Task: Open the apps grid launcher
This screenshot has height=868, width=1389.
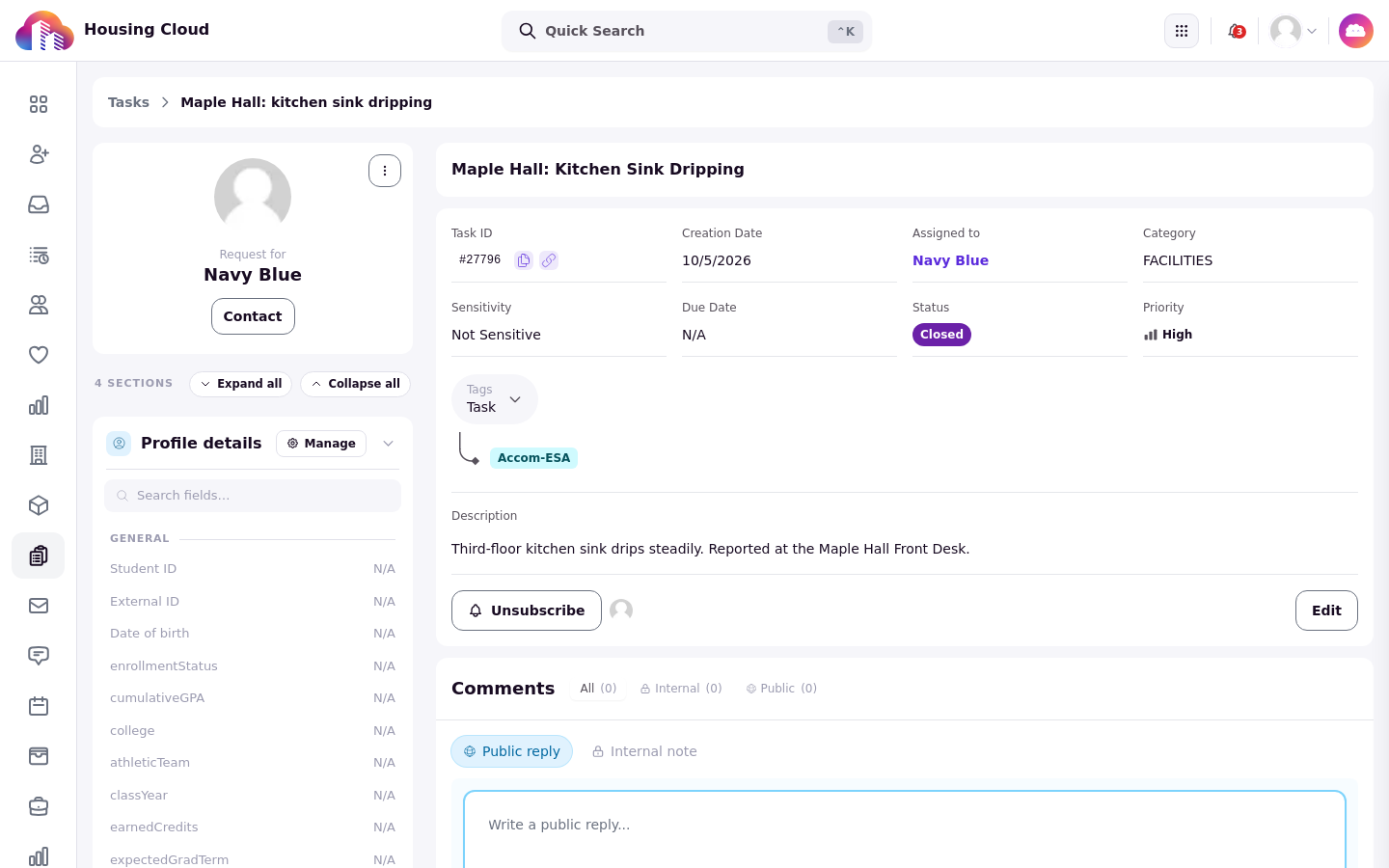Action: point(1182,31)
